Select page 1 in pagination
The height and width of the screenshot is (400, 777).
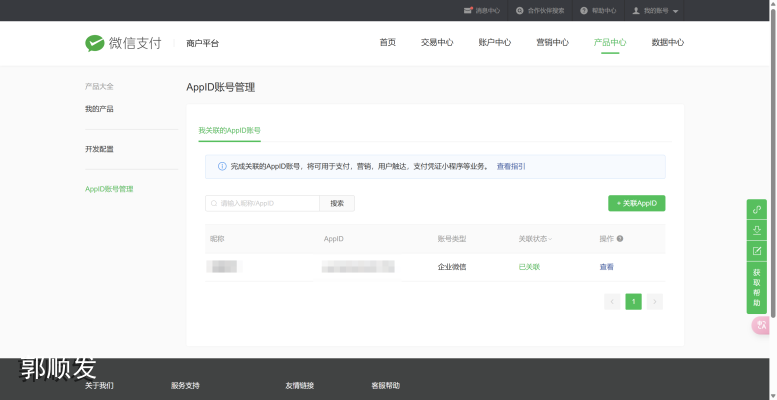633,302
